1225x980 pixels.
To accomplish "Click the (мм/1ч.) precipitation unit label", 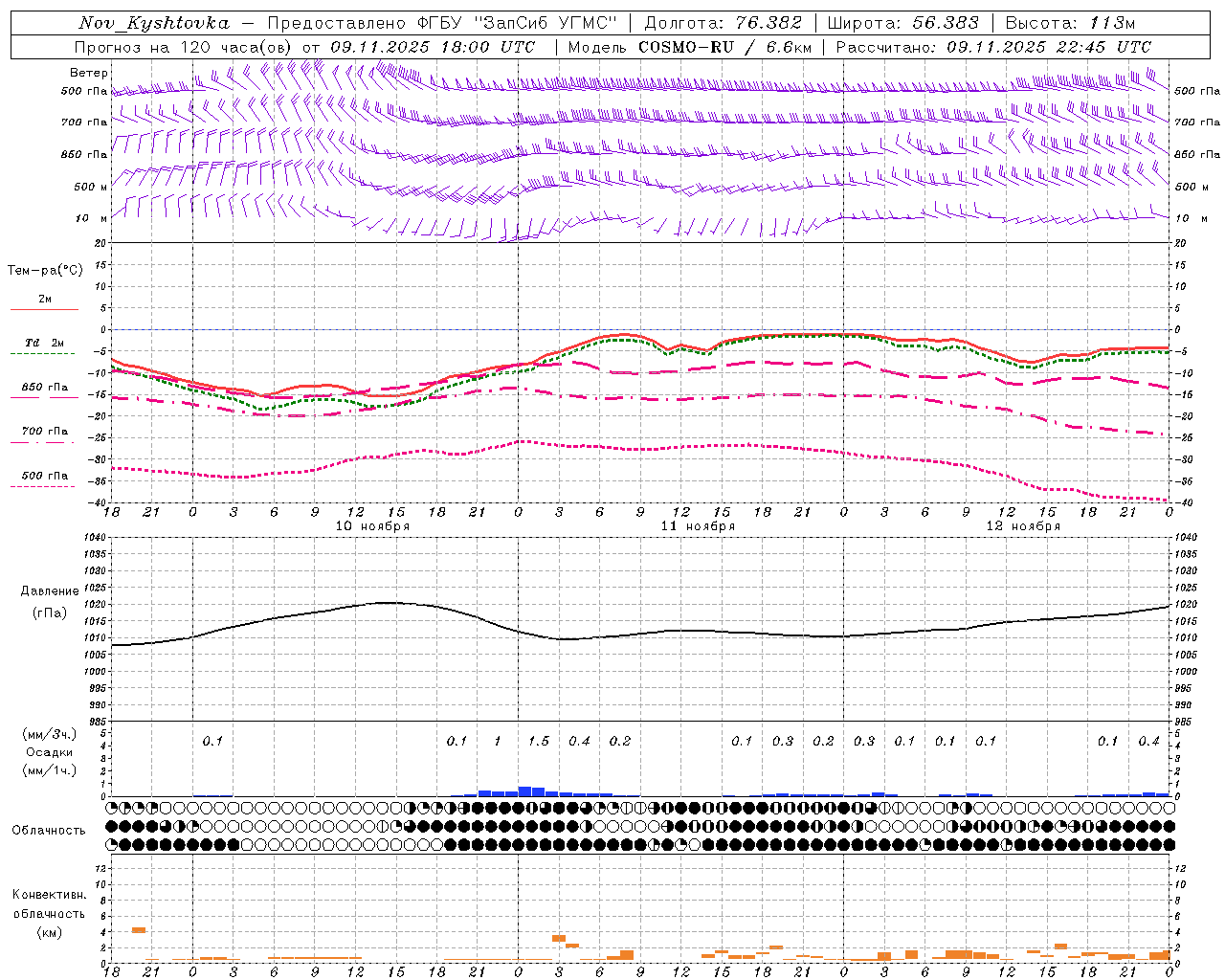I will [49, 770].
